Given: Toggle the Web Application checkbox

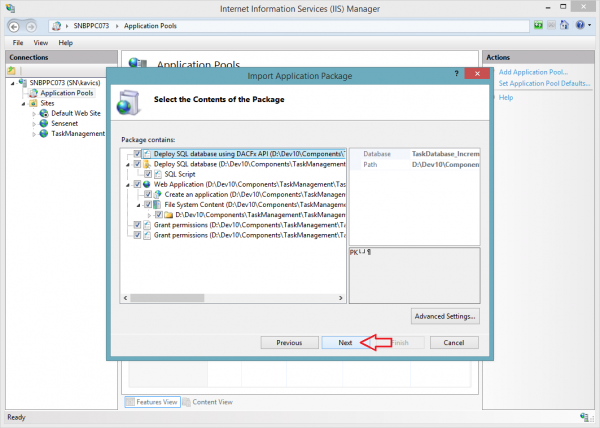Looking at the screenshot, I should click(x=137, y=184).
